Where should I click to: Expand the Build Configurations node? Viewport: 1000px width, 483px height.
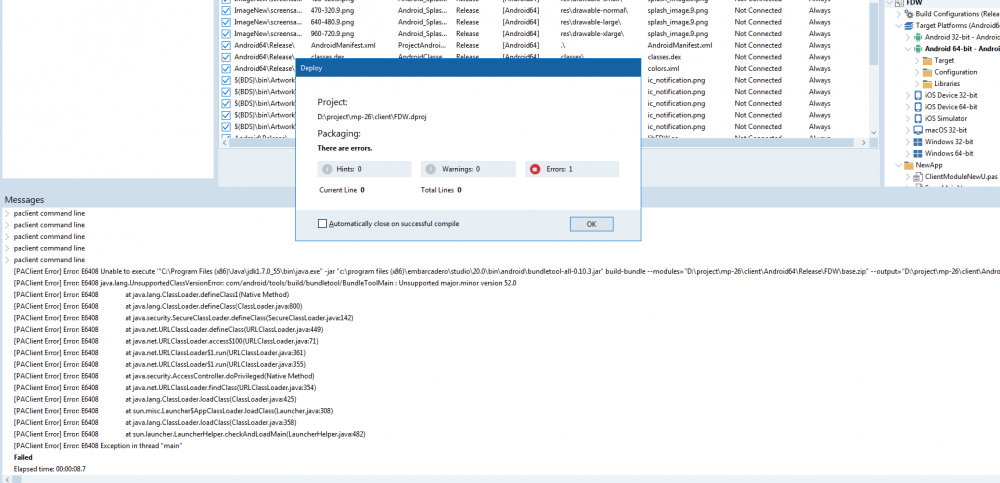(899, 14)
